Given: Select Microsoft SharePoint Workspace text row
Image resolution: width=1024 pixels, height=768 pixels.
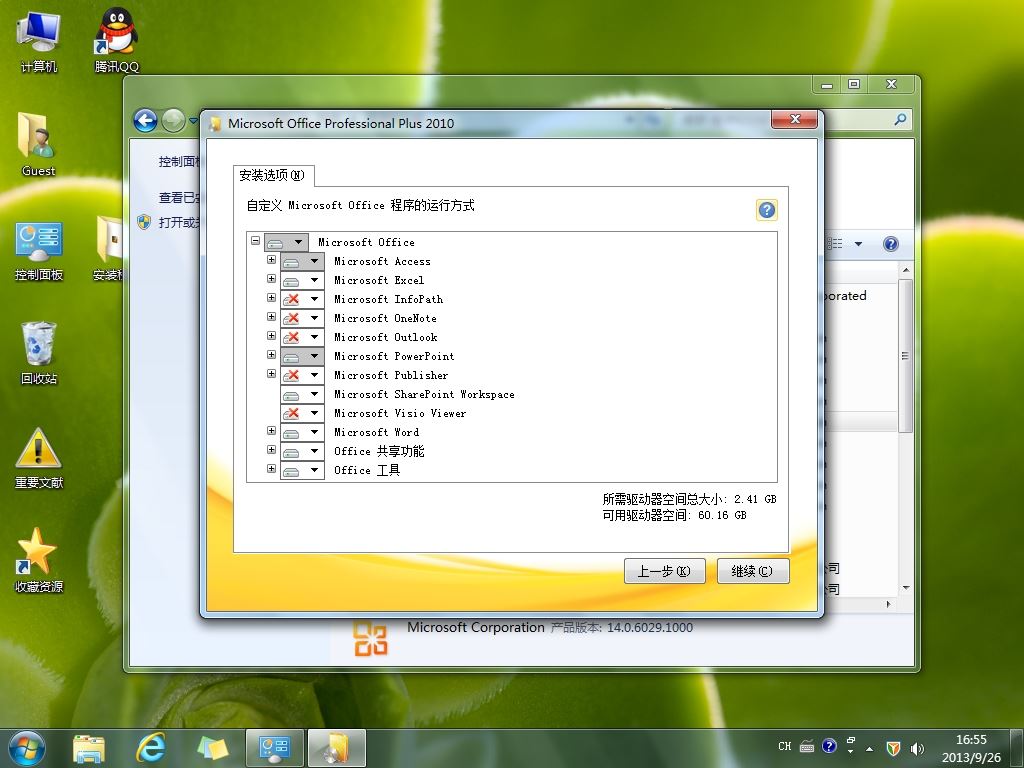Looking at the screenshot, I should point(424,394).
